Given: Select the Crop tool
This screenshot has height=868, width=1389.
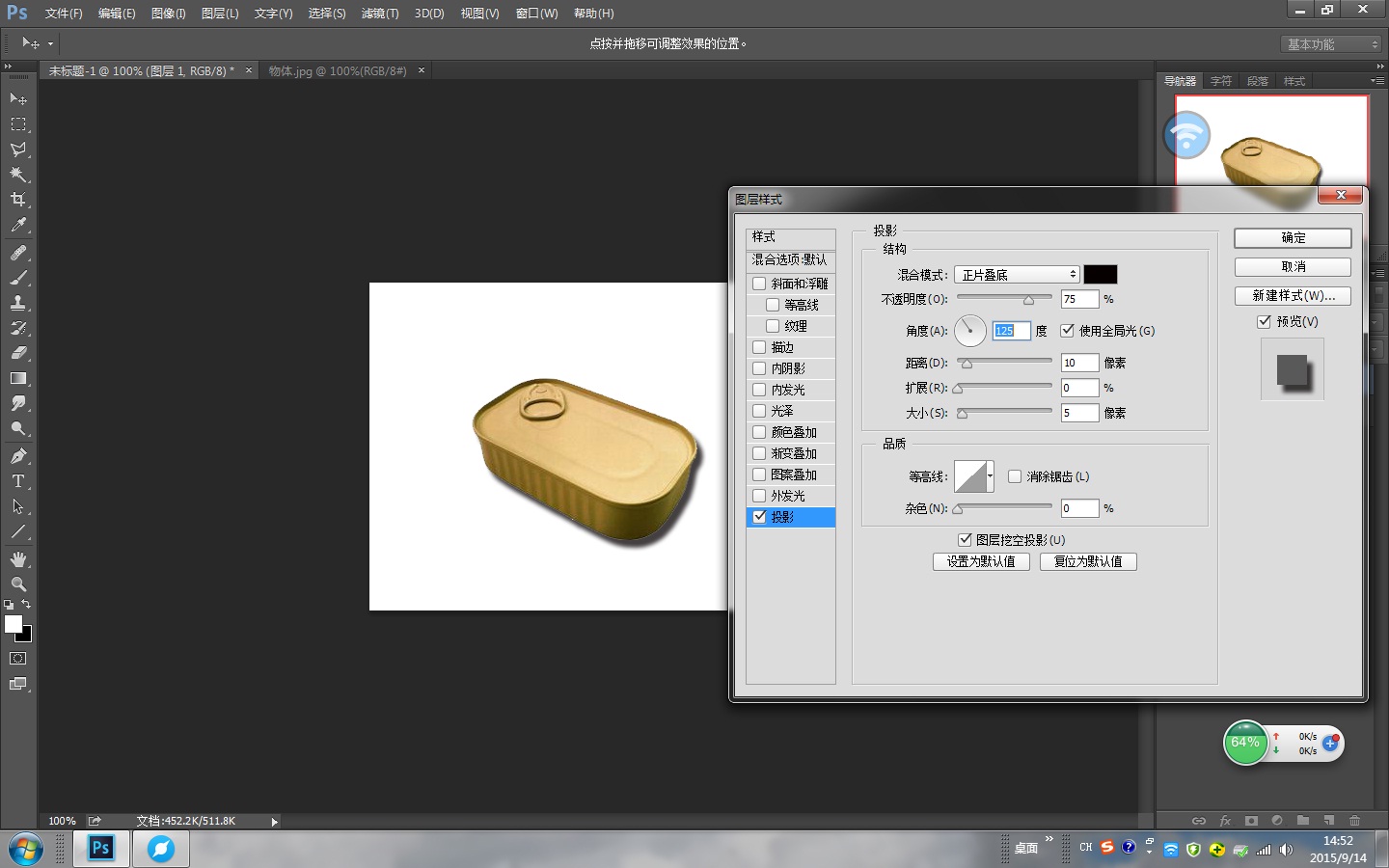Looking at the screenshot, I should [18, 200].
